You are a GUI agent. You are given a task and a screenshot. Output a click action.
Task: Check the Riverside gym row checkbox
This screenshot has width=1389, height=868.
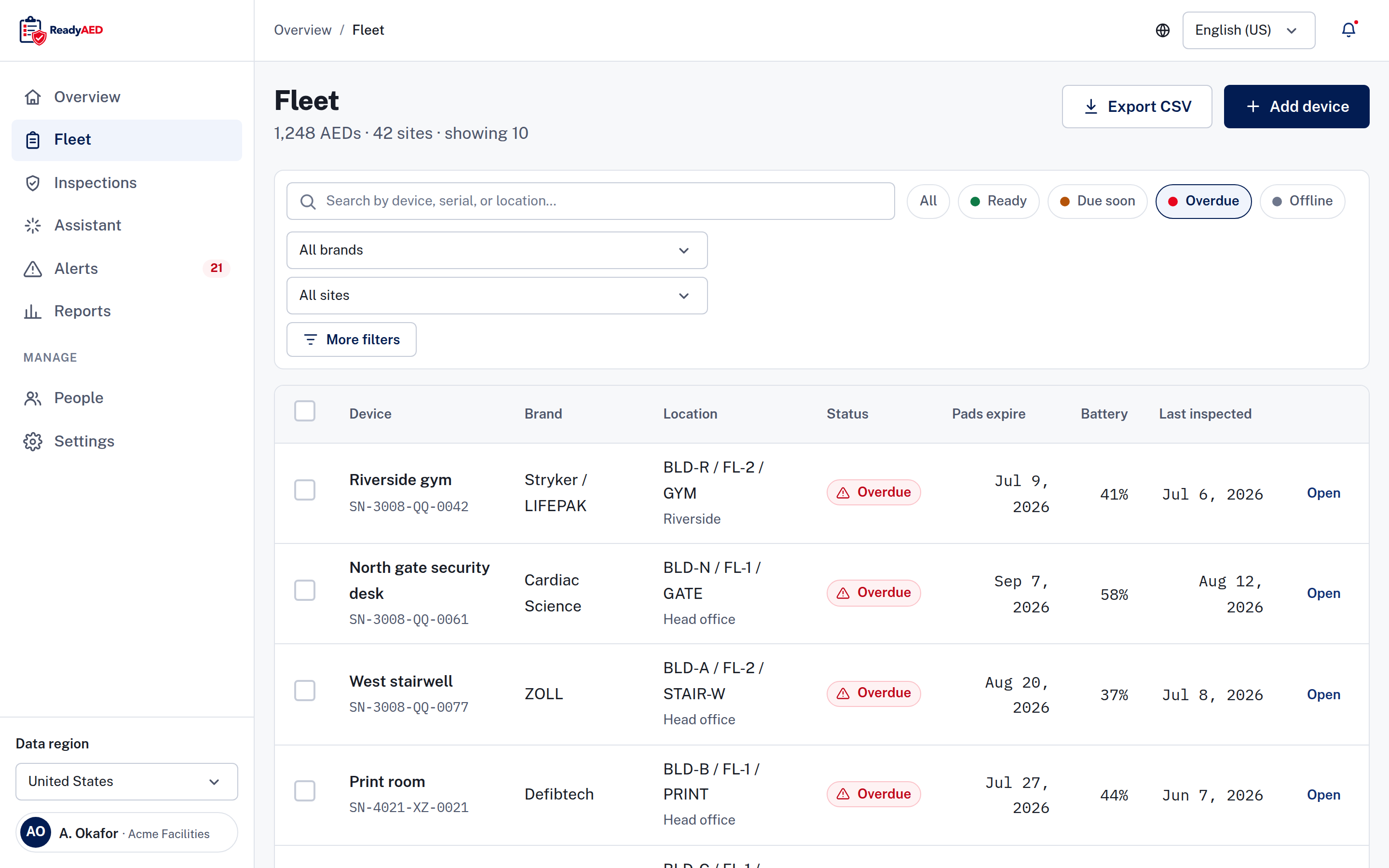[305, 489]
